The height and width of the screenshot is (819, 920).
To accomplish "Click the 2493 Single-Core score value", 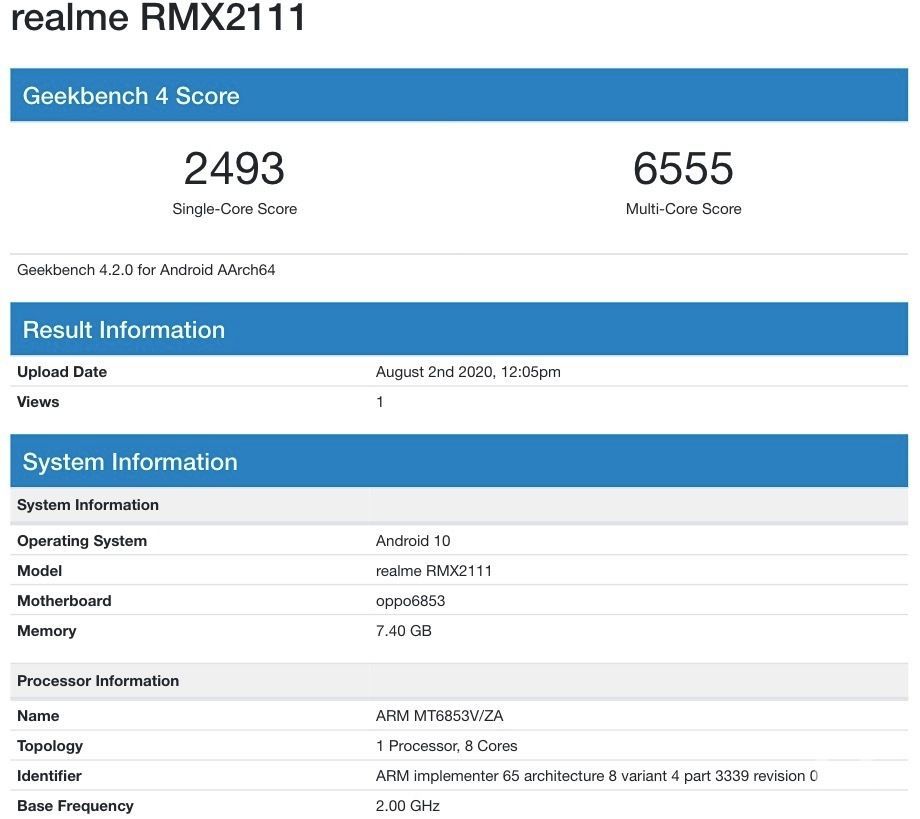I will pos(233,168).
